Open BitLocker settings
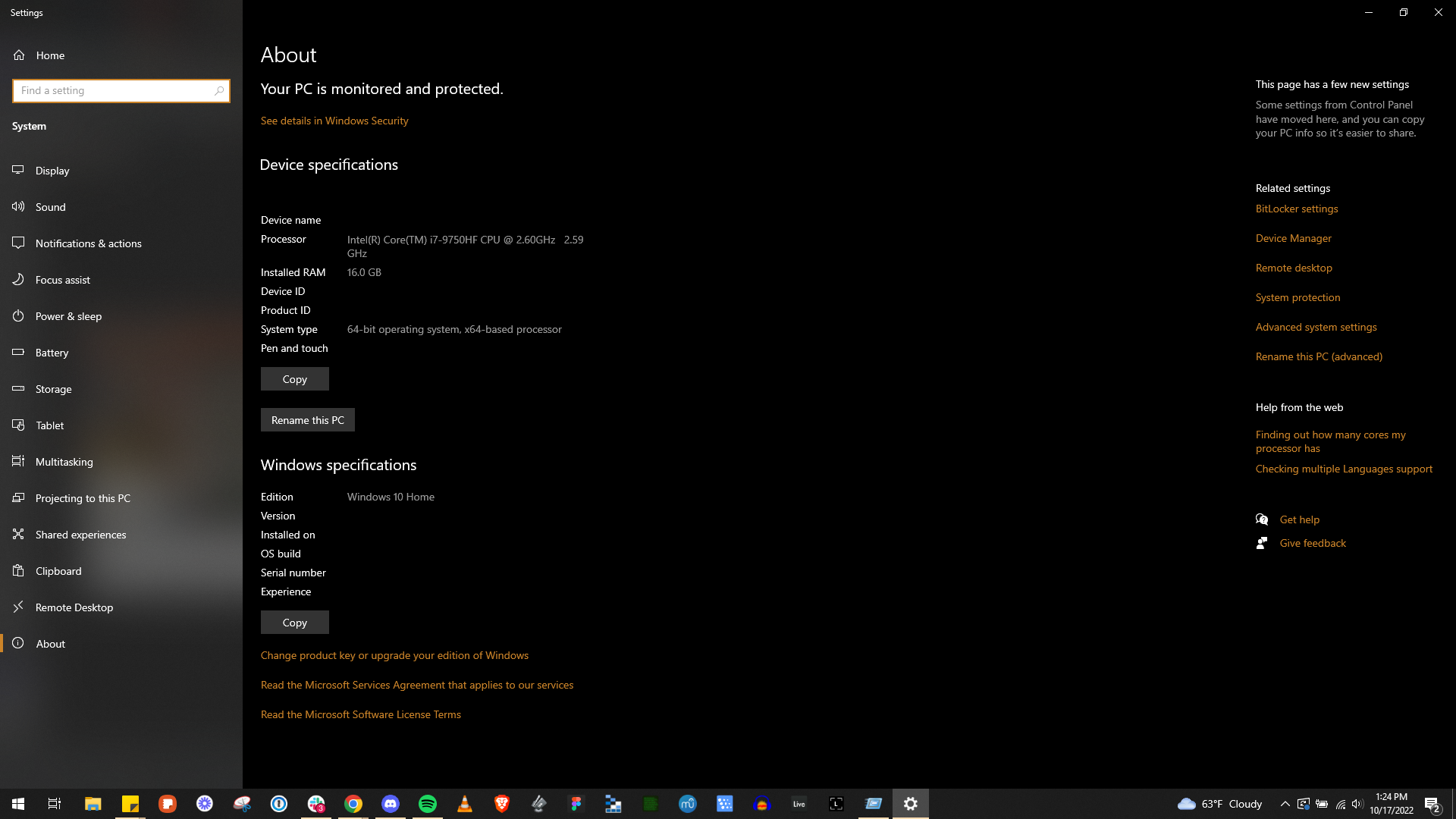1456x819 pixels. click(x=1297, y=209)
